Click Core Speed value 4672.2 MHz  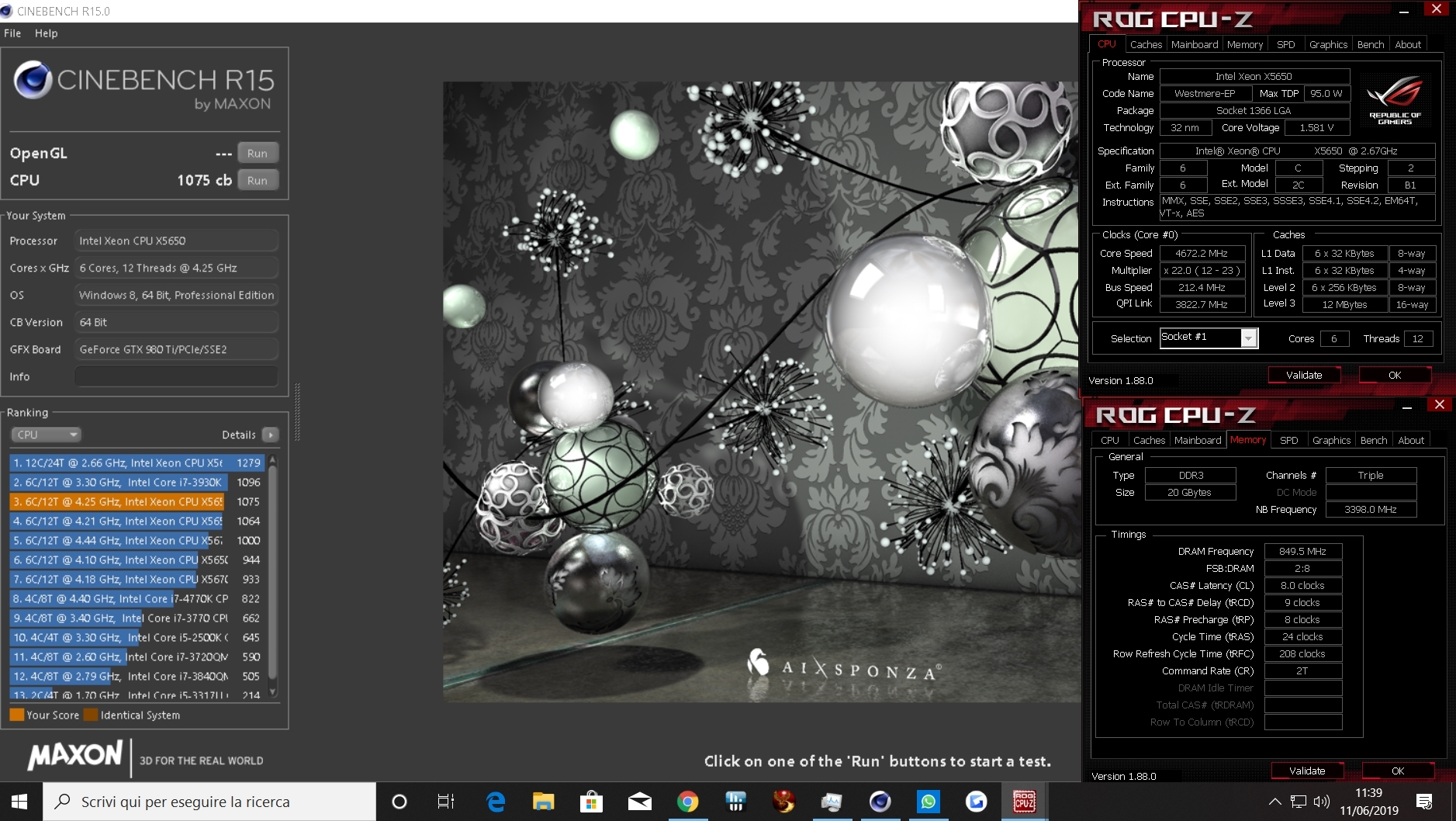point(1202,253)
